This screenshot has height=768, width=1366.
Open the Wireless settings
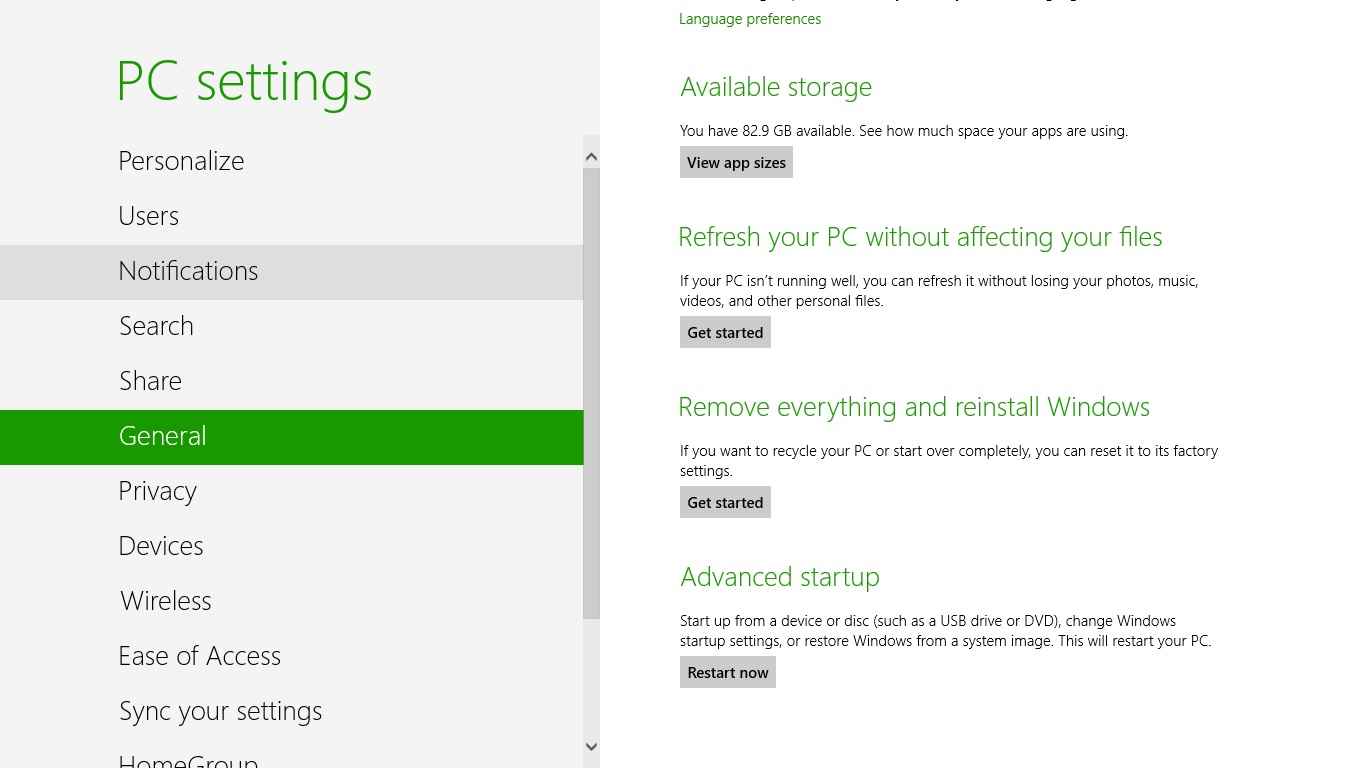[165, 600]
